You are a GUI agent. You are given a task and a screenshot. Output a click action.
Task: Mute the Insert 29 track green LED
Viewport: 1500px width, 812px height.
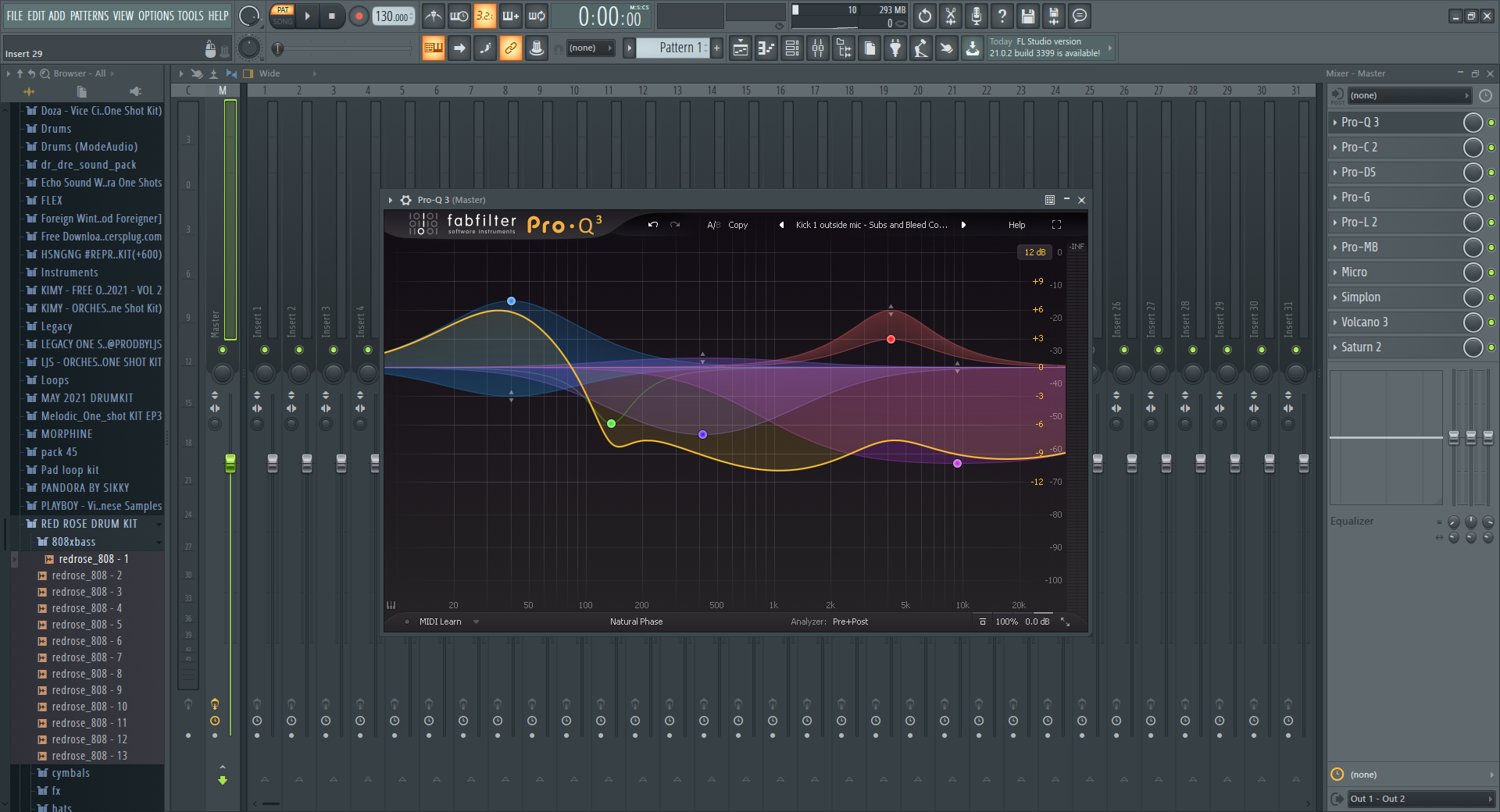[1227, 350]
